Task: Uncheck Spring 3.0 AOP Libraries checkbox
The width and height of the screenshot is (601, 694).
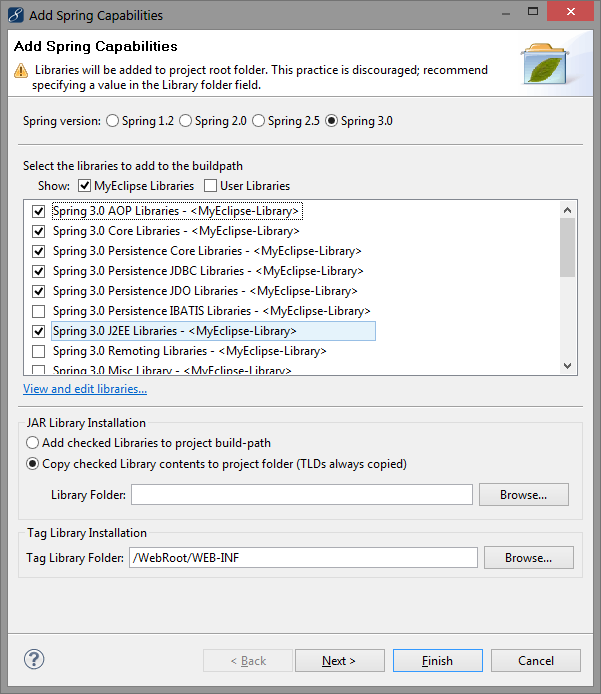Action: (39, 211)
